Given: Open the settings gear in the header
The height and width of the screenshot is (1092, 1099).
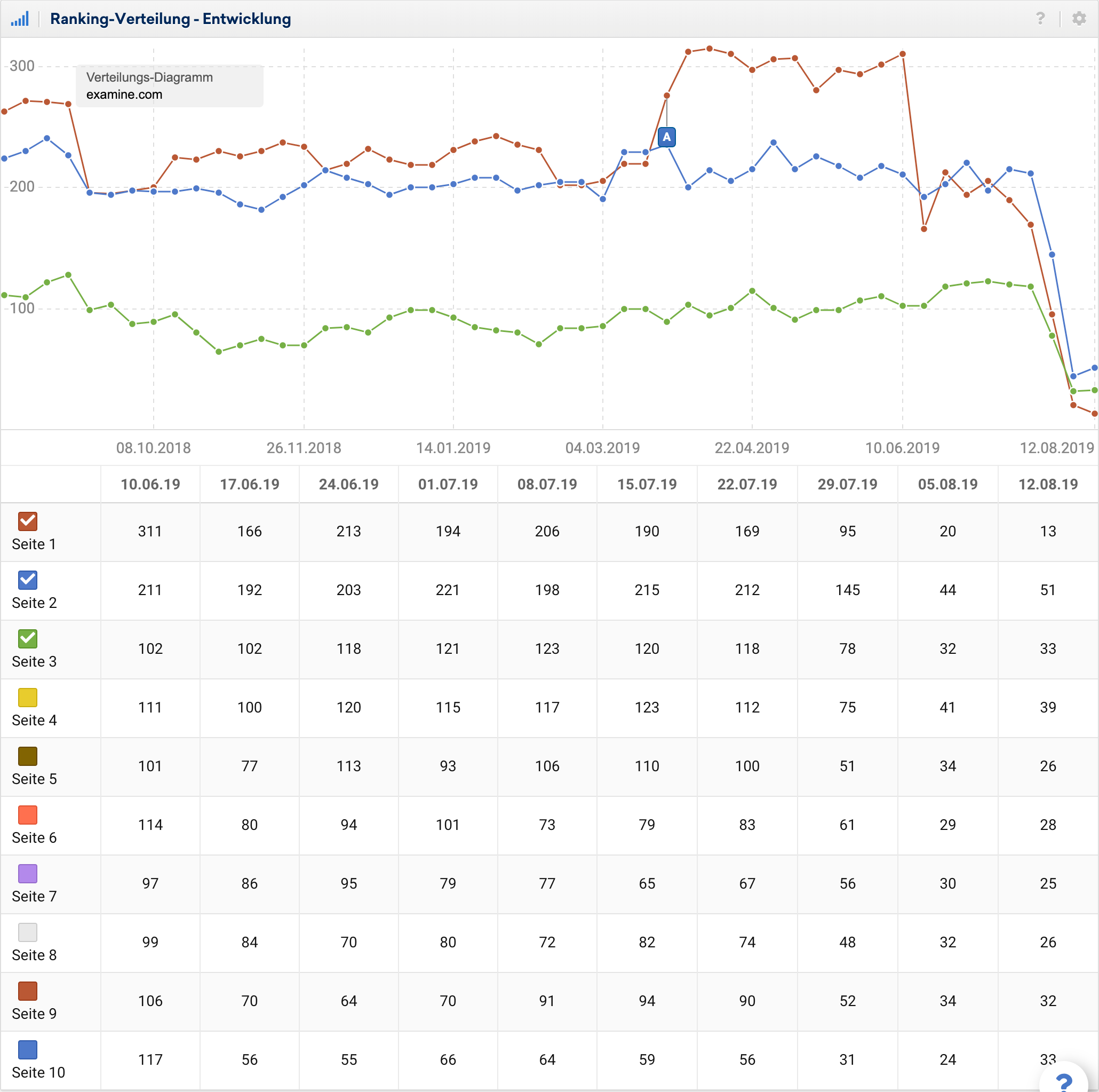Looking at the screenshot, I should click(x=1078, y=19).
